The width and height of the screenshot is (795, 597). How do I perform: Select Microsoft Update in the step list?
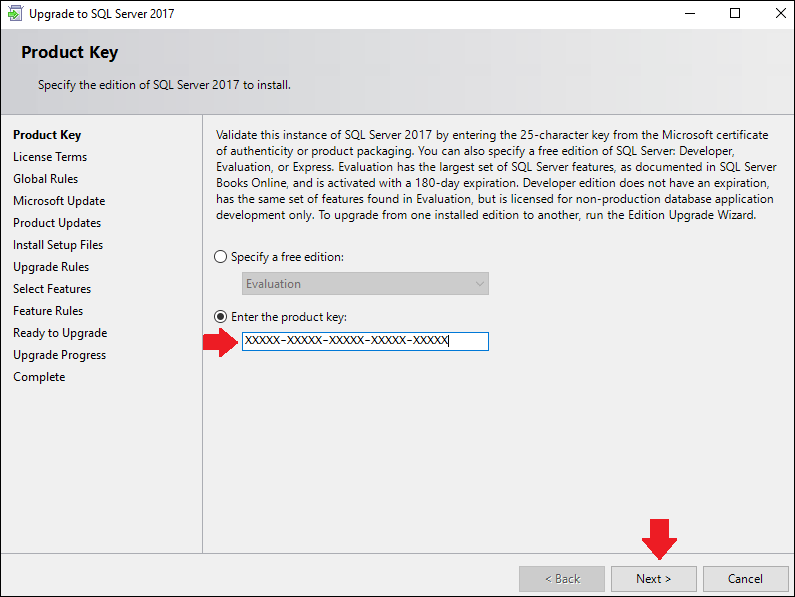(59, 201)
